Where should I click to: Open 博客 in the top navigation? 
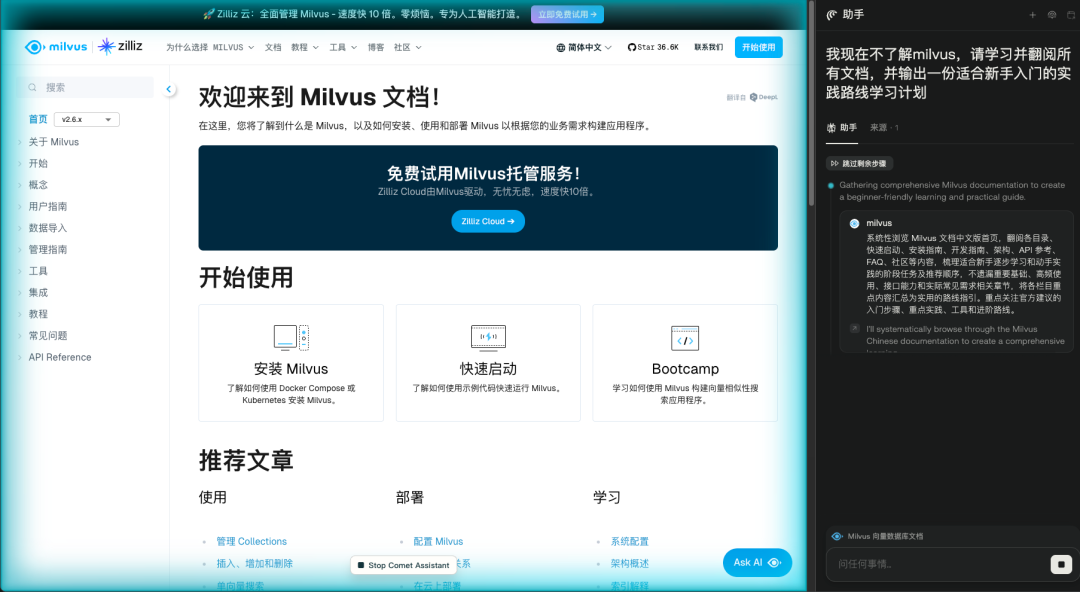pyautogui.click(x=376, y=48)
